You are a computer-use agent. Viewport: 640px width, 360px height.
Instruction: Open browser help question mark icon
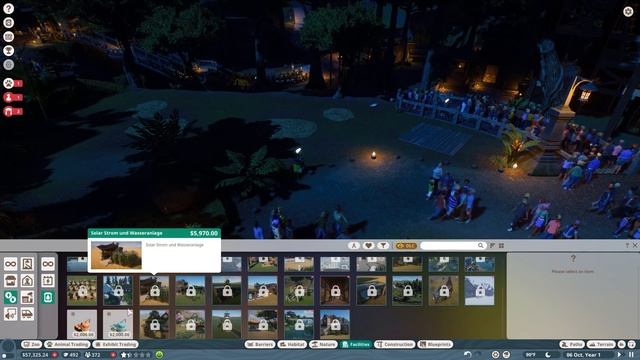(627, 245)
